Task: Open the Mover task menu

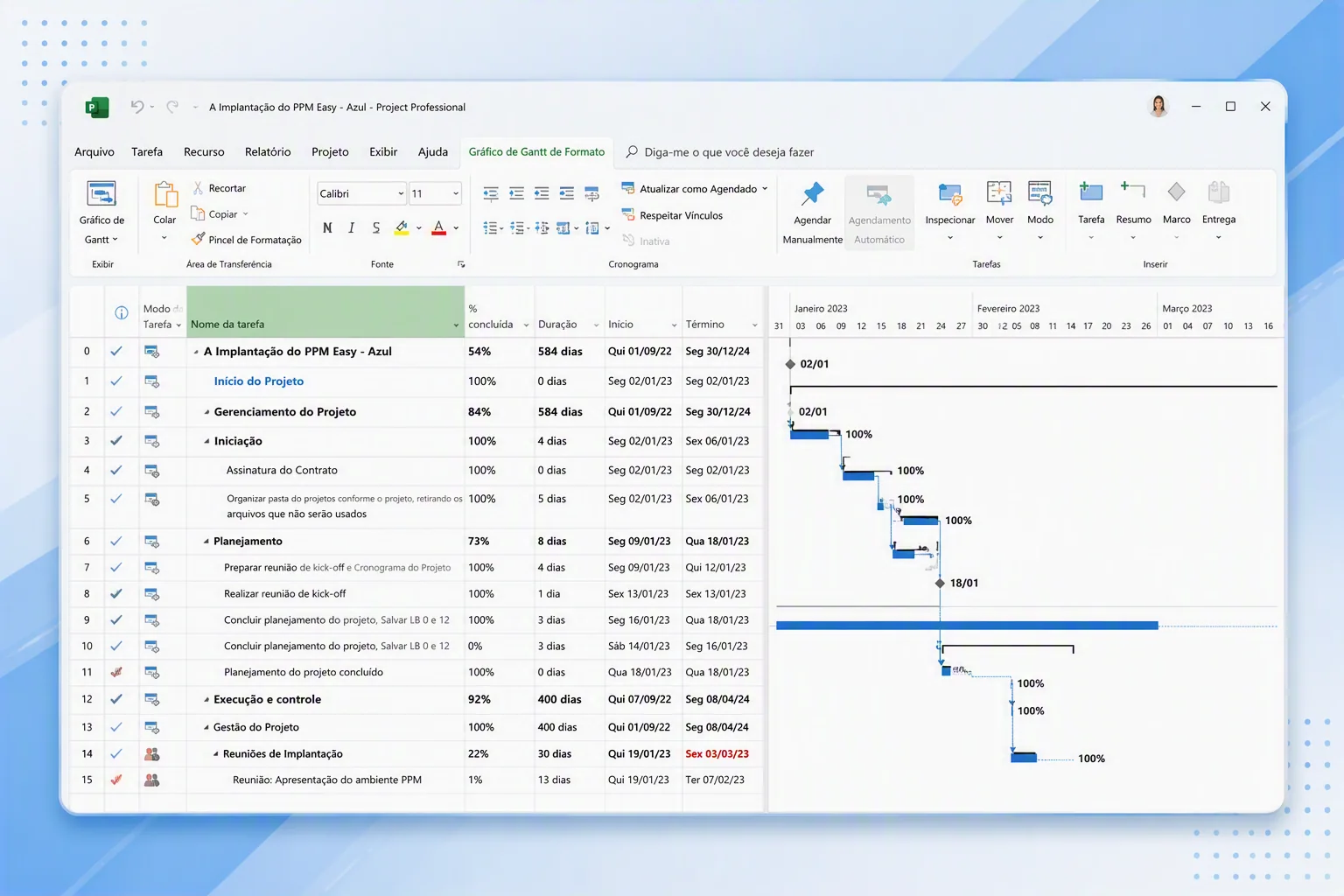Action: [x=999, y=211]
